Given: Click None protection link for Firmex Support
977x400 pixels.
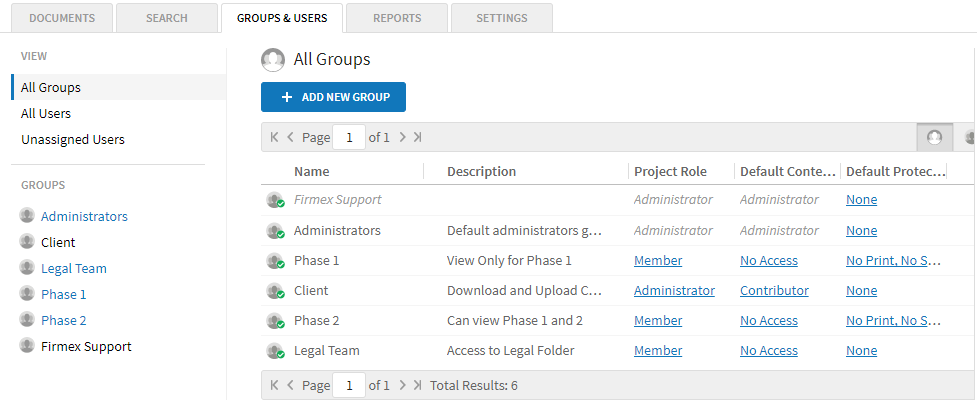Looking at the screenshot, I should point(861,199).
